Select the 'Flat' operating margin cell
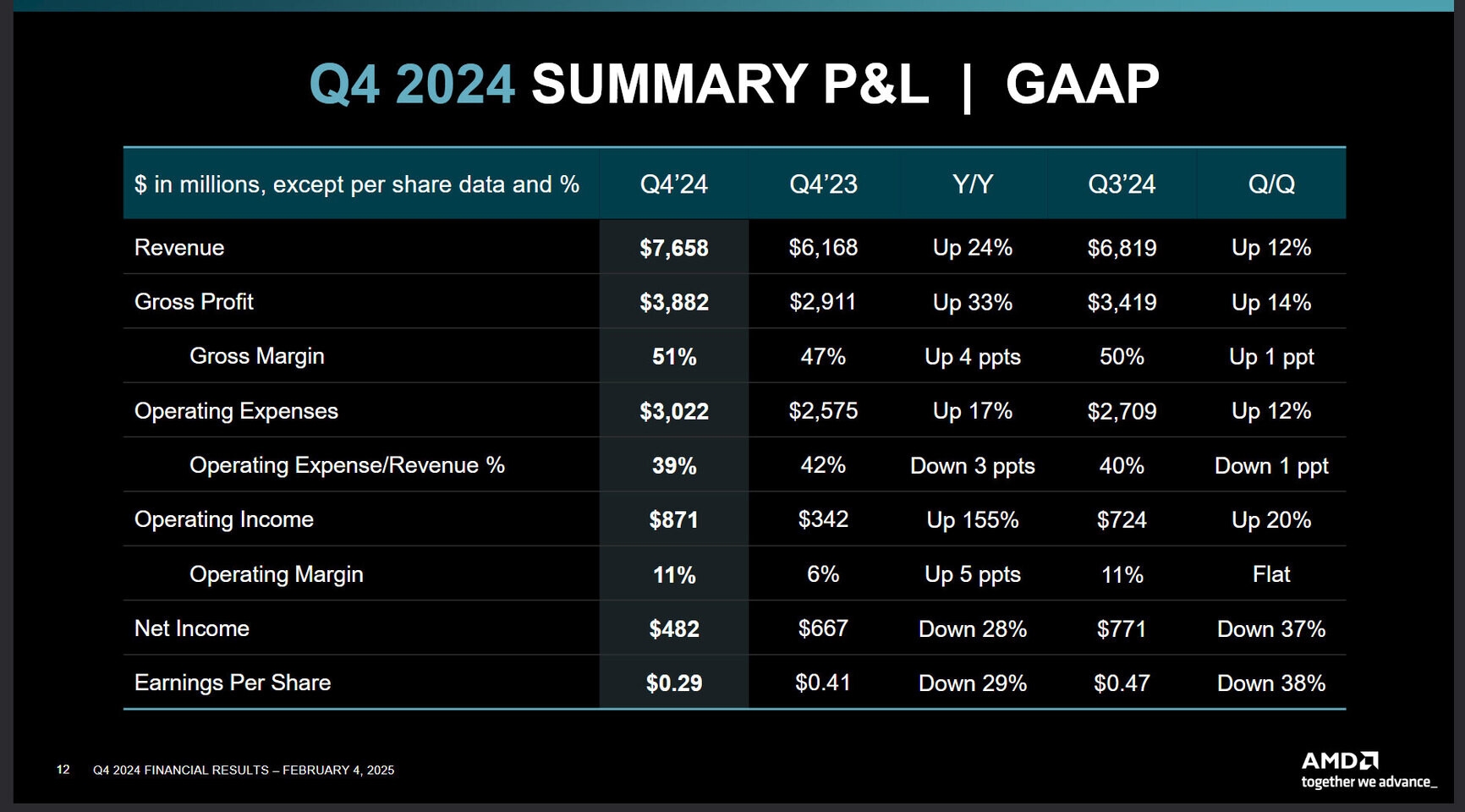1465x812 pixels. point(1271,574)
